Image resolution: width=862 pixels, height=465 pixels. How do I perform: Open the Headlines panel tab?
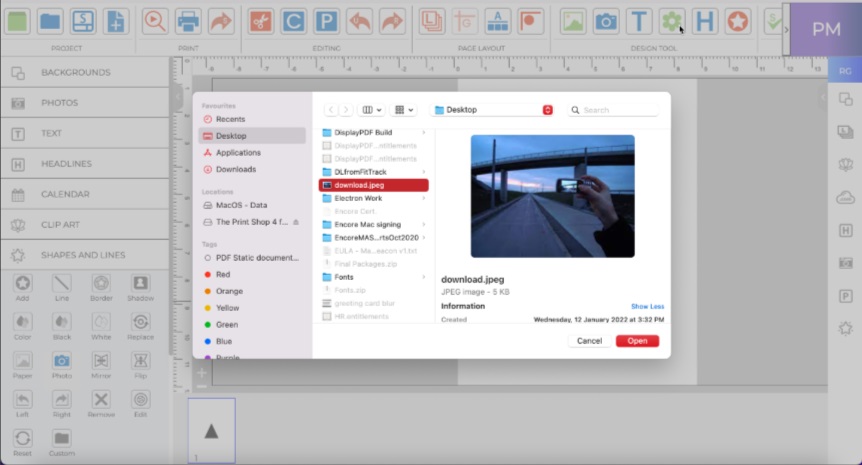click(x=85, y=164)
